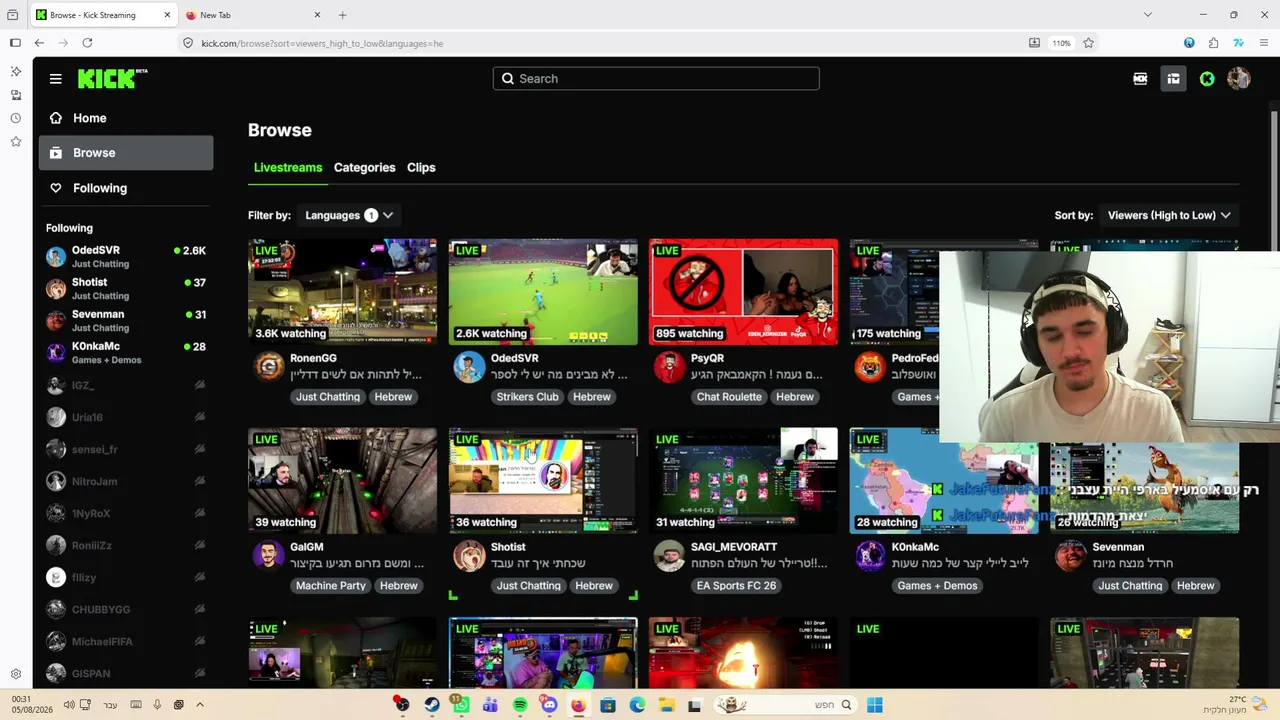Open OdedSVR in the Following list
The width and height of the screenshot is (1280, 720).
point(126,257)
